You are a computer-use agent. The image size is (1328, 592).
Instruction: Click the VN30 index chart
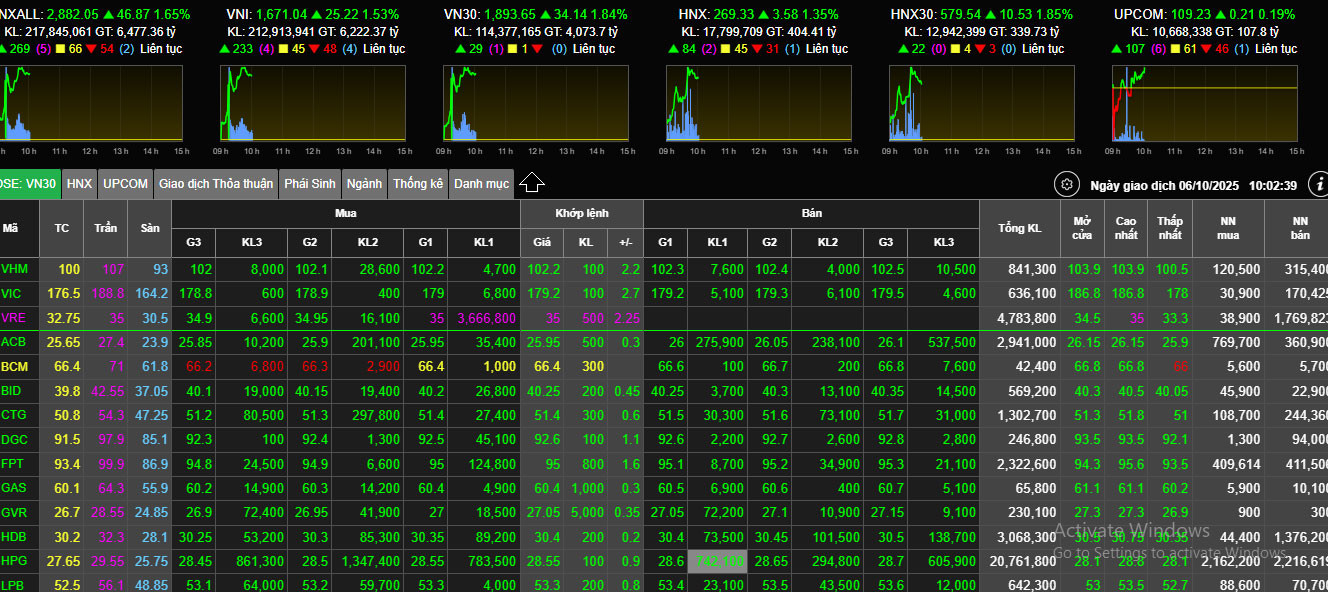click(535, 103)
